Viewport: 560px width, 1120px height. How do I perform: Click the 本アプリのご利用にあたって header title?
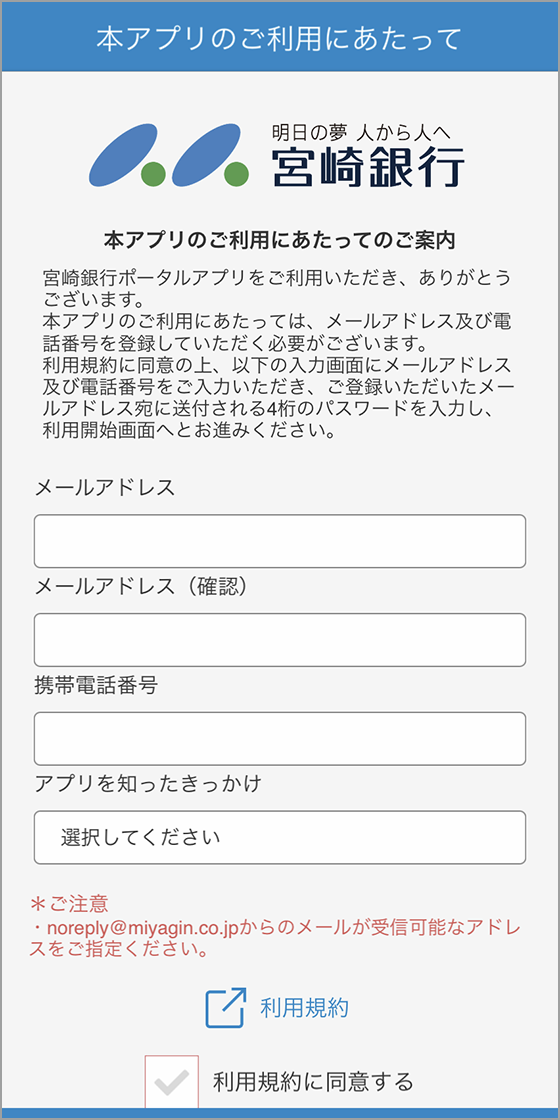tap(279, 39)
